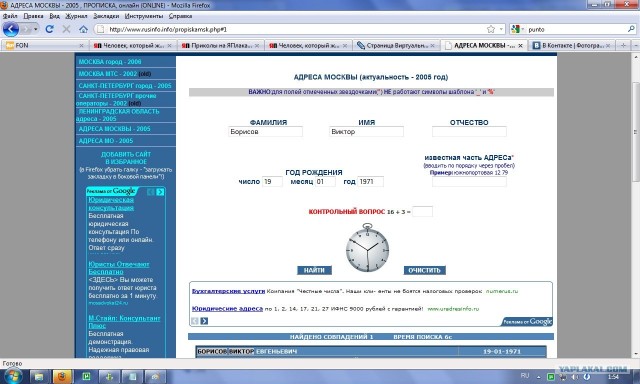Click the browser Back arrow button

point(11,29)
